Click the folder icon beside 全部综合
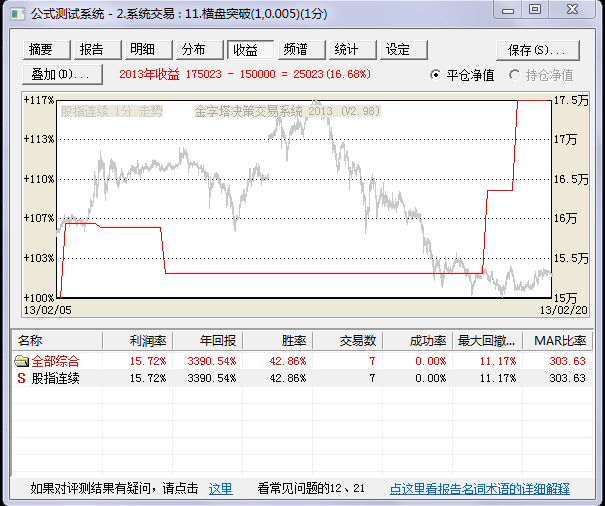 (x=22, y=361)
